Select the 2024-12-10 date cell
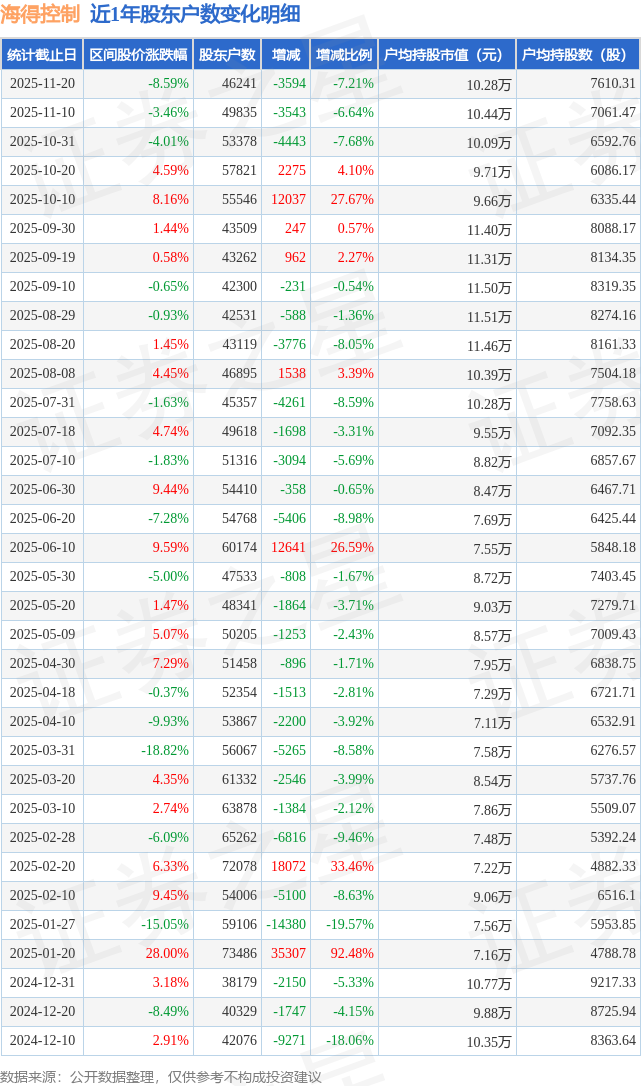Image resolution: width=641 pixels, height=1086 pixels. tap(42, 1041)
